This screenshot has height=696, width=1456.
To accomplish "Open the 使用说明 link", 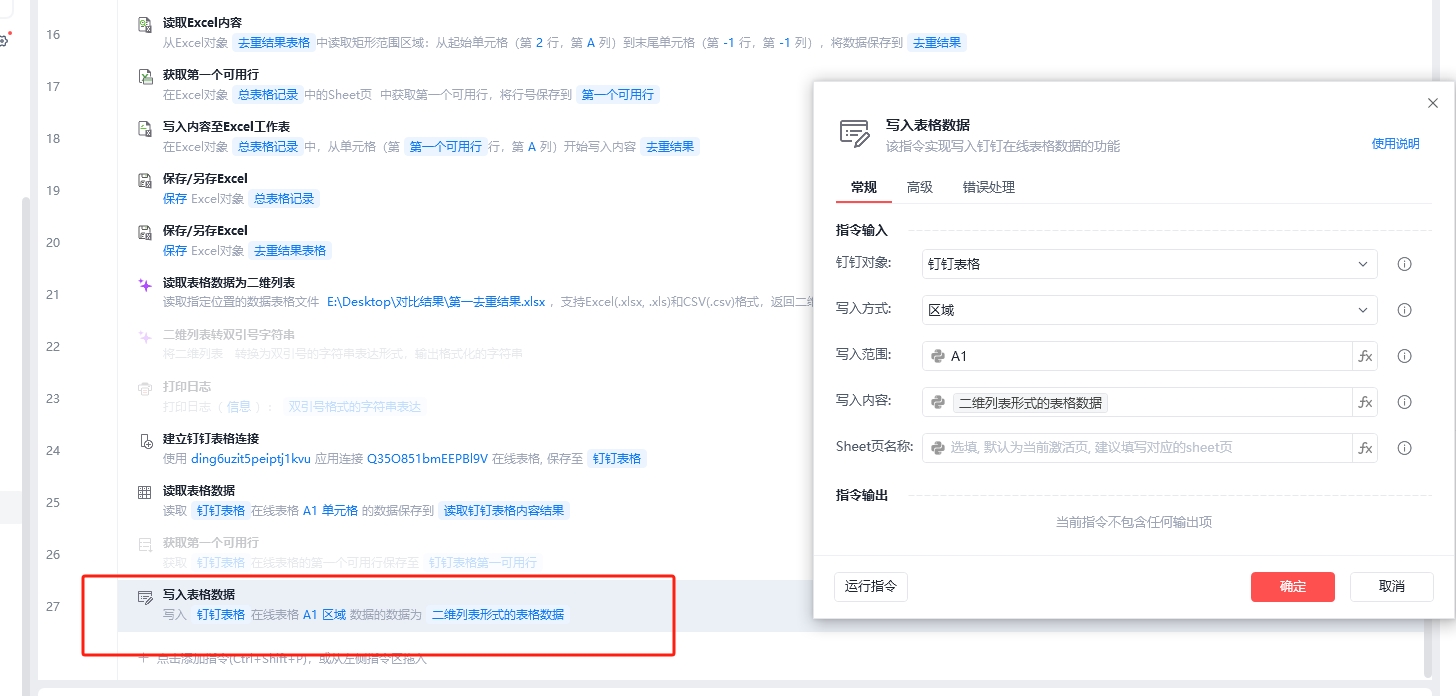I will (1395, 144).
